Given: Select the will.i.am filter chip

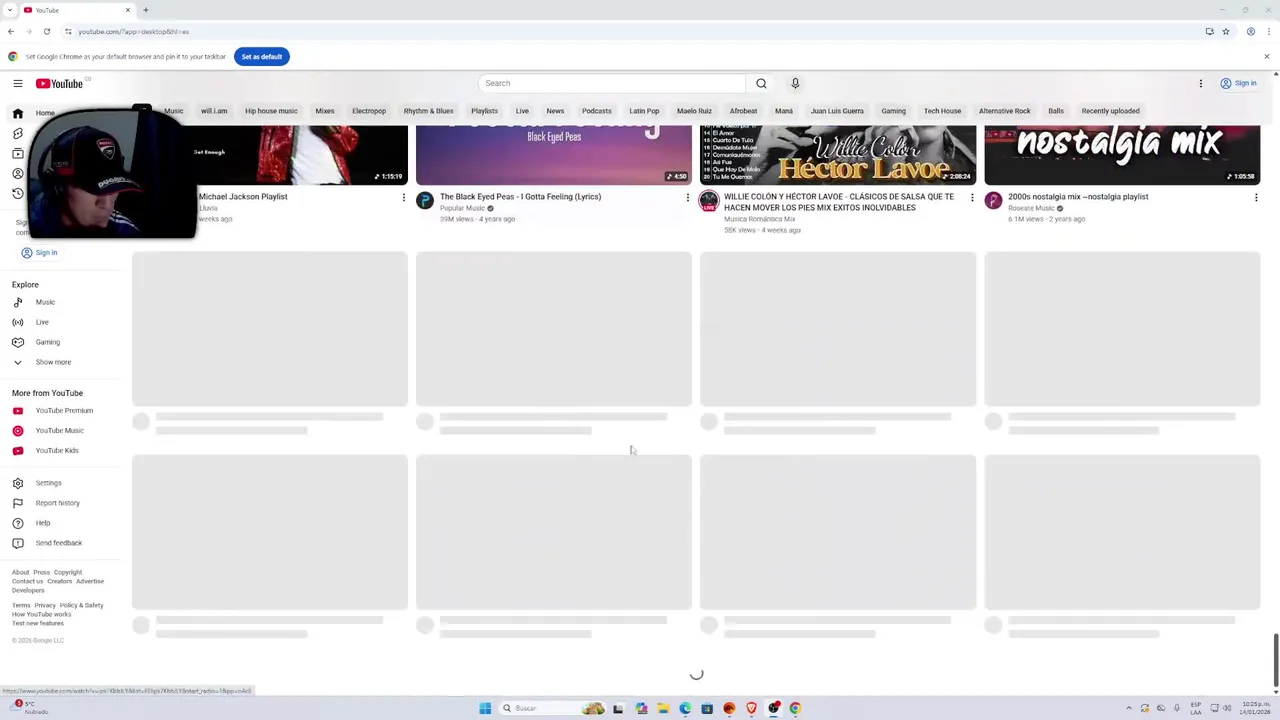Looking at the screenshot, I should [214, 111].
